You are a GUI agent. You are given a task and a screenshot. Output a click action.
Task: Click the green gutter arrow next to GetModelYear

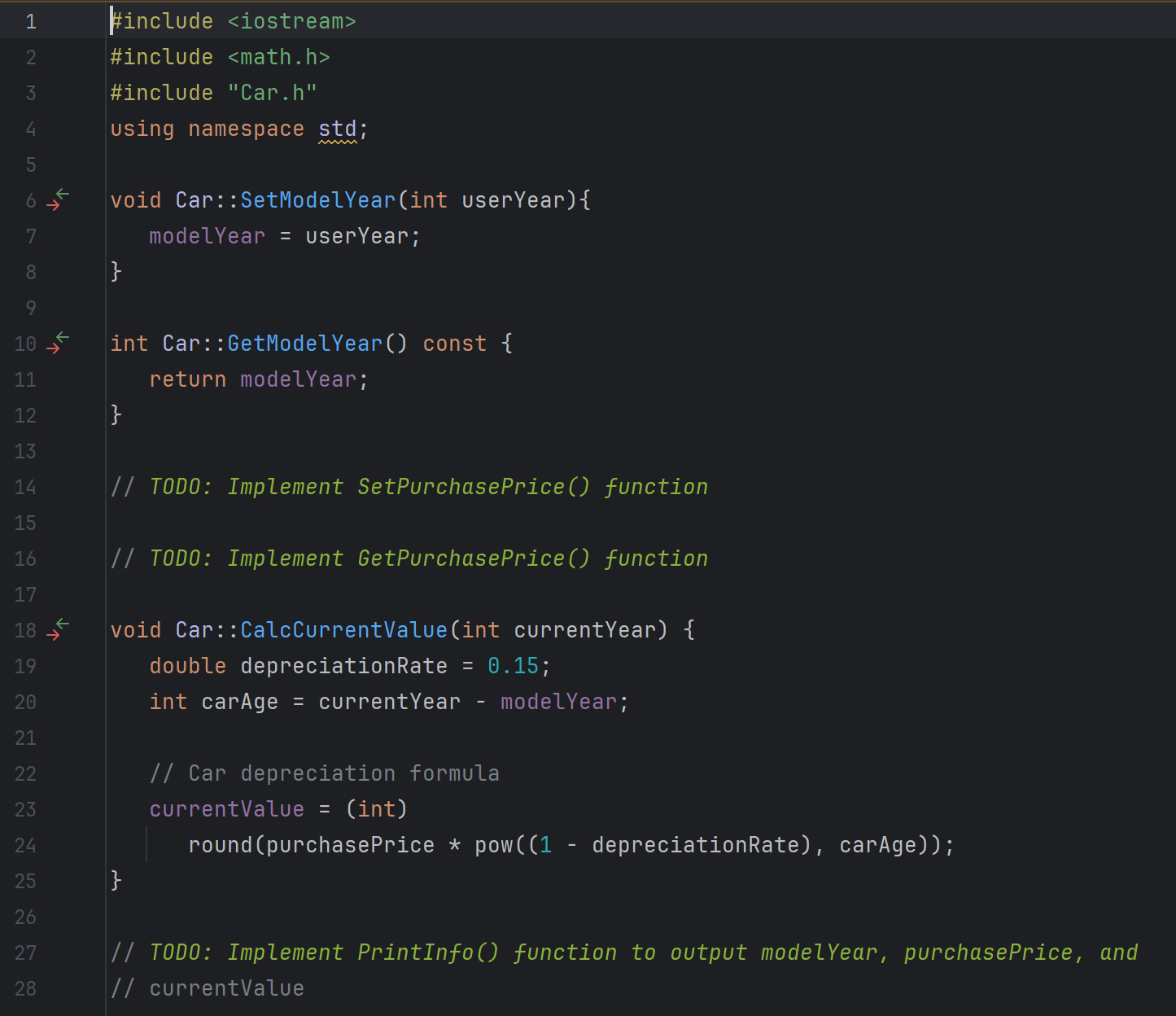coord(63,338)
